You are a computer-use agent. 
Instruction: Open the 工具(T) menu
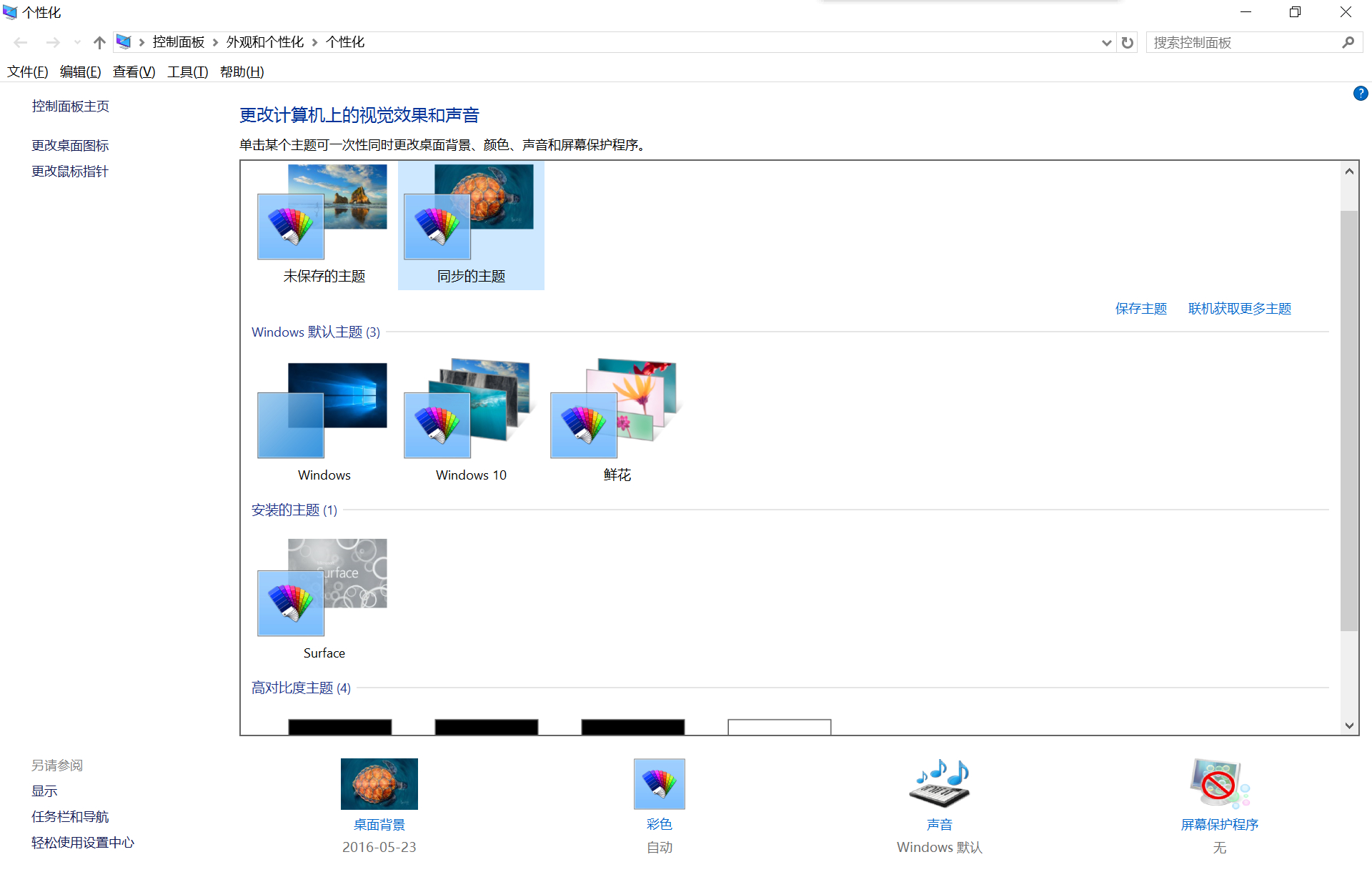187,72
